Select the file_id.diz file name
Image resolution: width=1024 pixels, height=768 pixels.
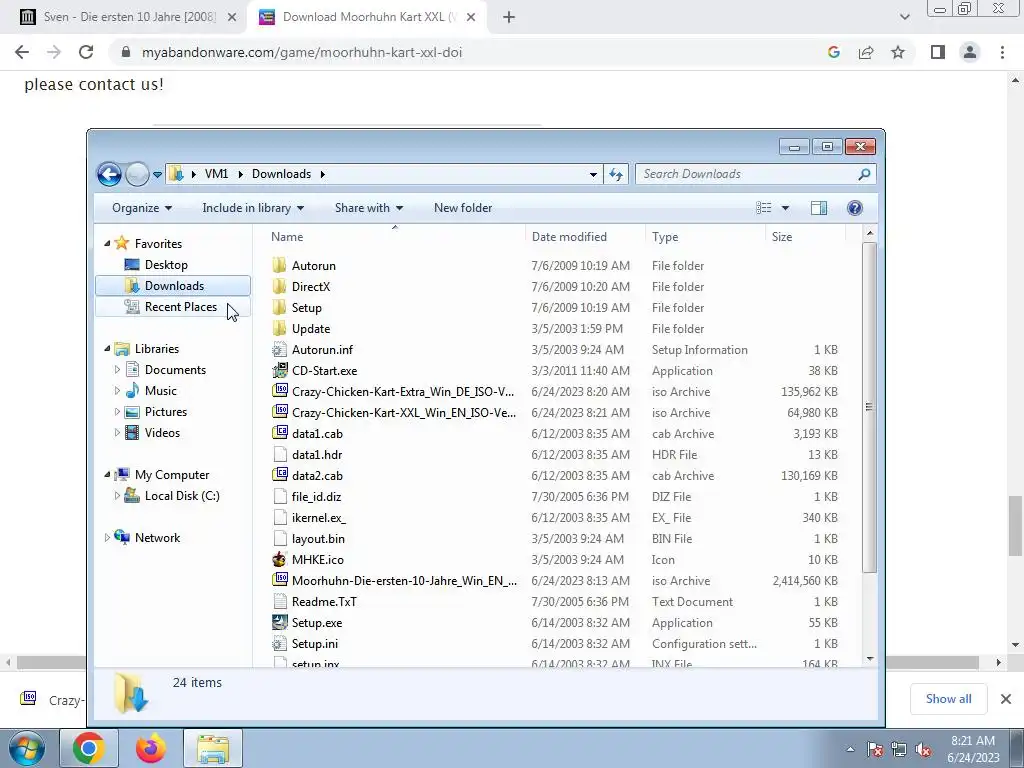(x=316, y=496)
